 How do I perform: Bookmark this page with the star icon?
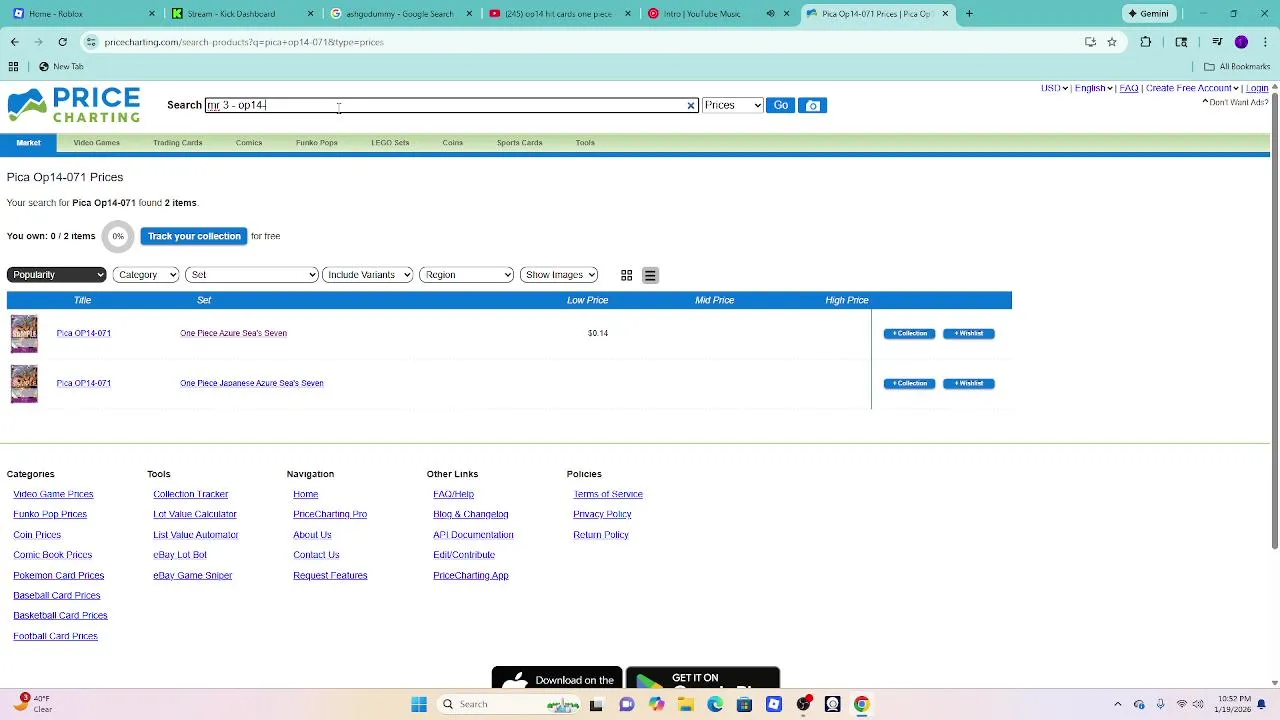[x=1111, y=42]
